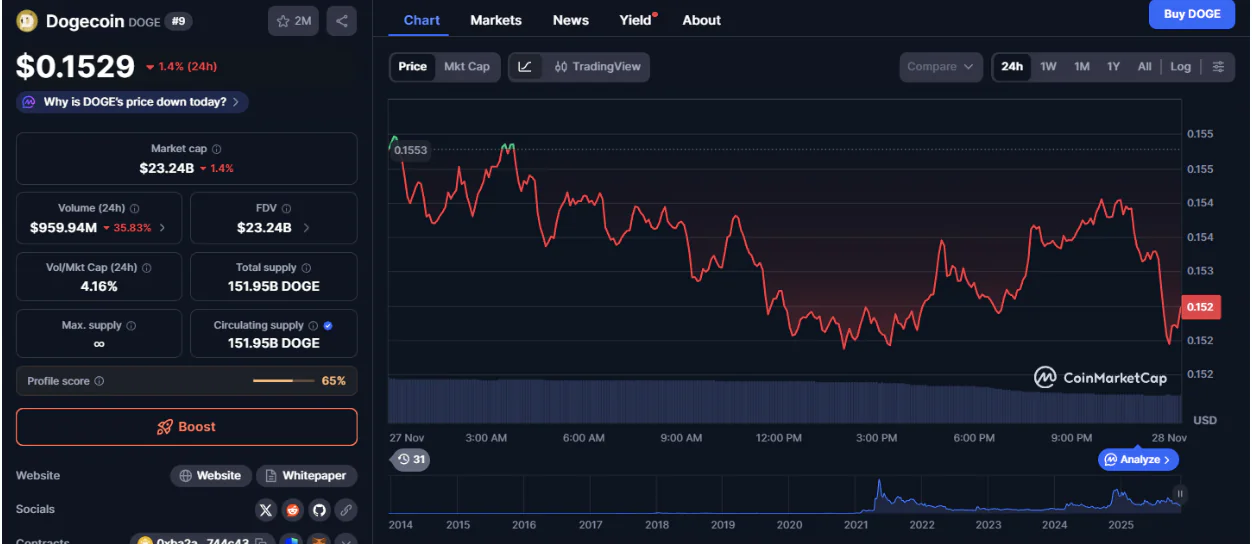Viewport: 1252px width, 544px height.
Task: Switch to the Markets tab
Action: click(x=495, y=20)
